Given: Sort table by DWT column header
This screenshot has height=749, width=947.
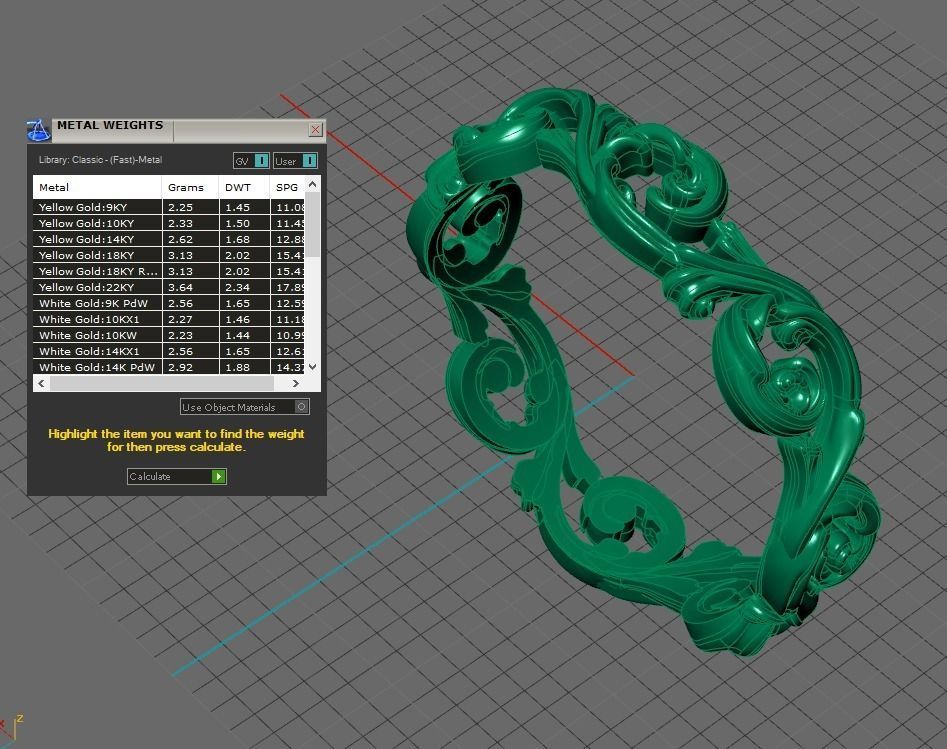Looking at the screenshot, I should click(x=244, y=187).
